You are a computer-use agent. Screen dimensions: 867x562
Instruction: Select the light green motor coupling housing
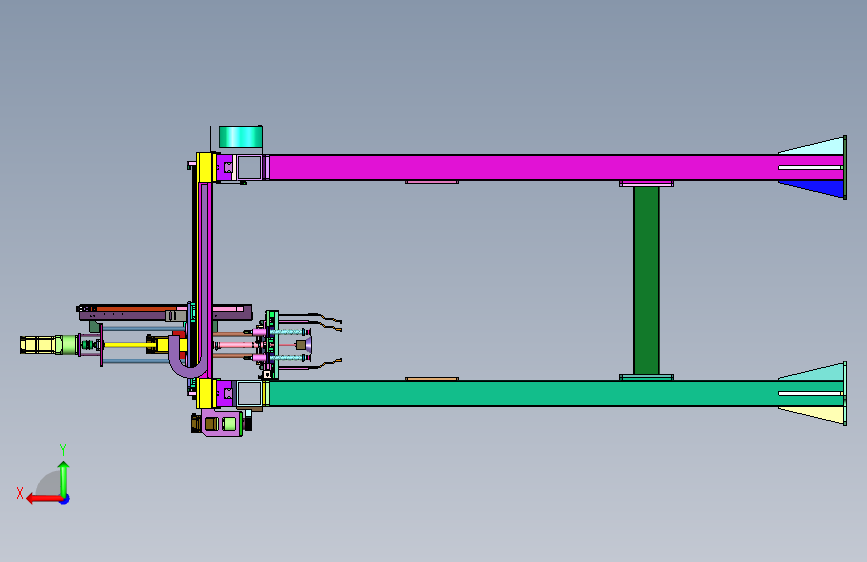coord(69,344)
